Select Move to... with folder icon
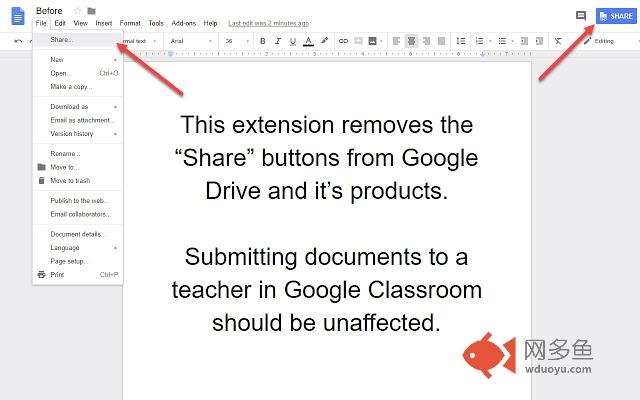 (78, 167)
